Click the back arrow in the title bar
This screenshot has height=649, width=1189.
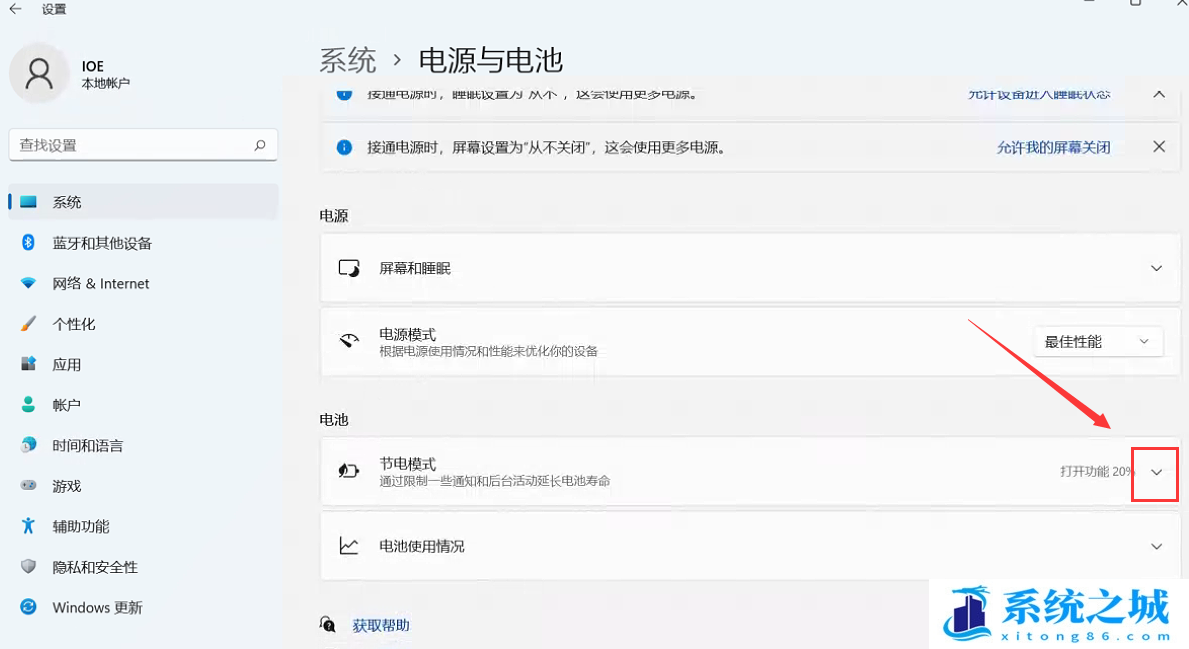click(x=16, y=9)
